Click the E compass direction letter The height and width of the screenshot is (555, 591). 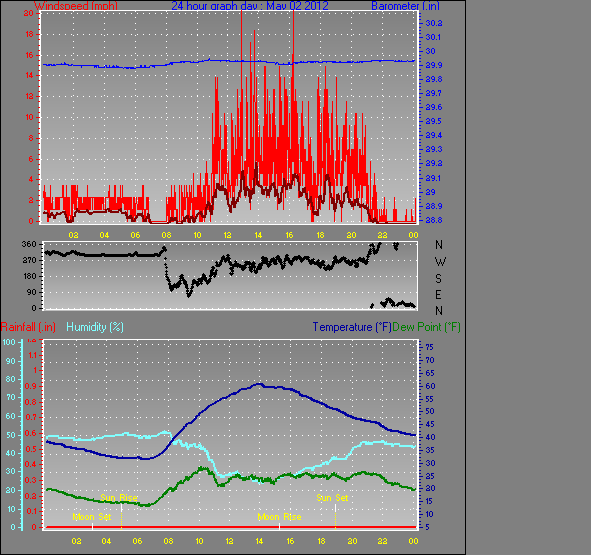438,295
